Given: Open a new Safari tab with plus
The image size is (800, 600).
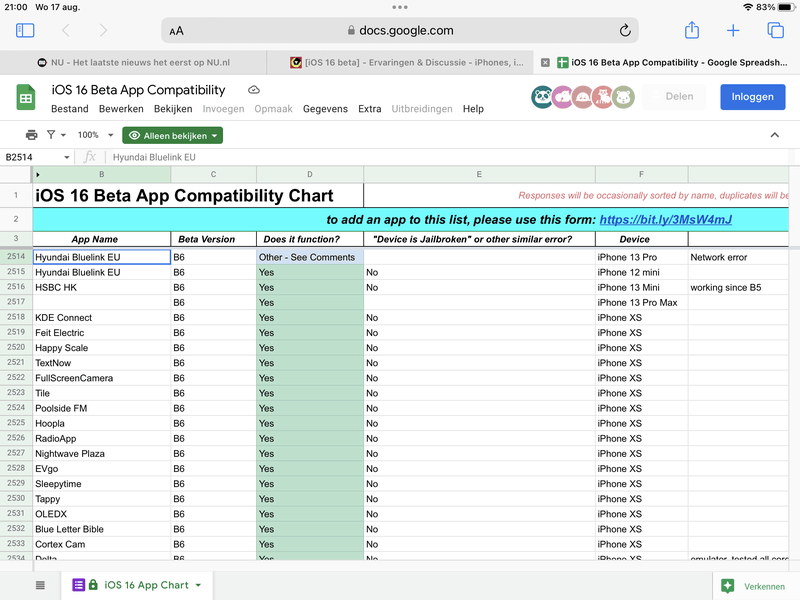Looking at the screenshot, I should coord(733,31).
